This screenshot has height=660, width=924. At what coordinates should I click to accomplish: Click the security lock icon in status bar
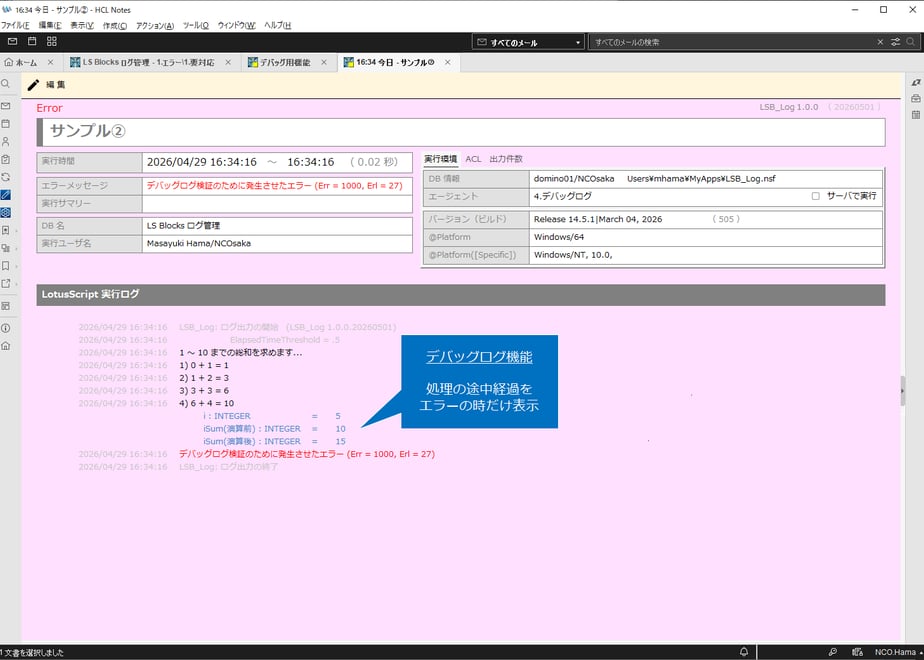pyautogui.click(x=857, y=652)
